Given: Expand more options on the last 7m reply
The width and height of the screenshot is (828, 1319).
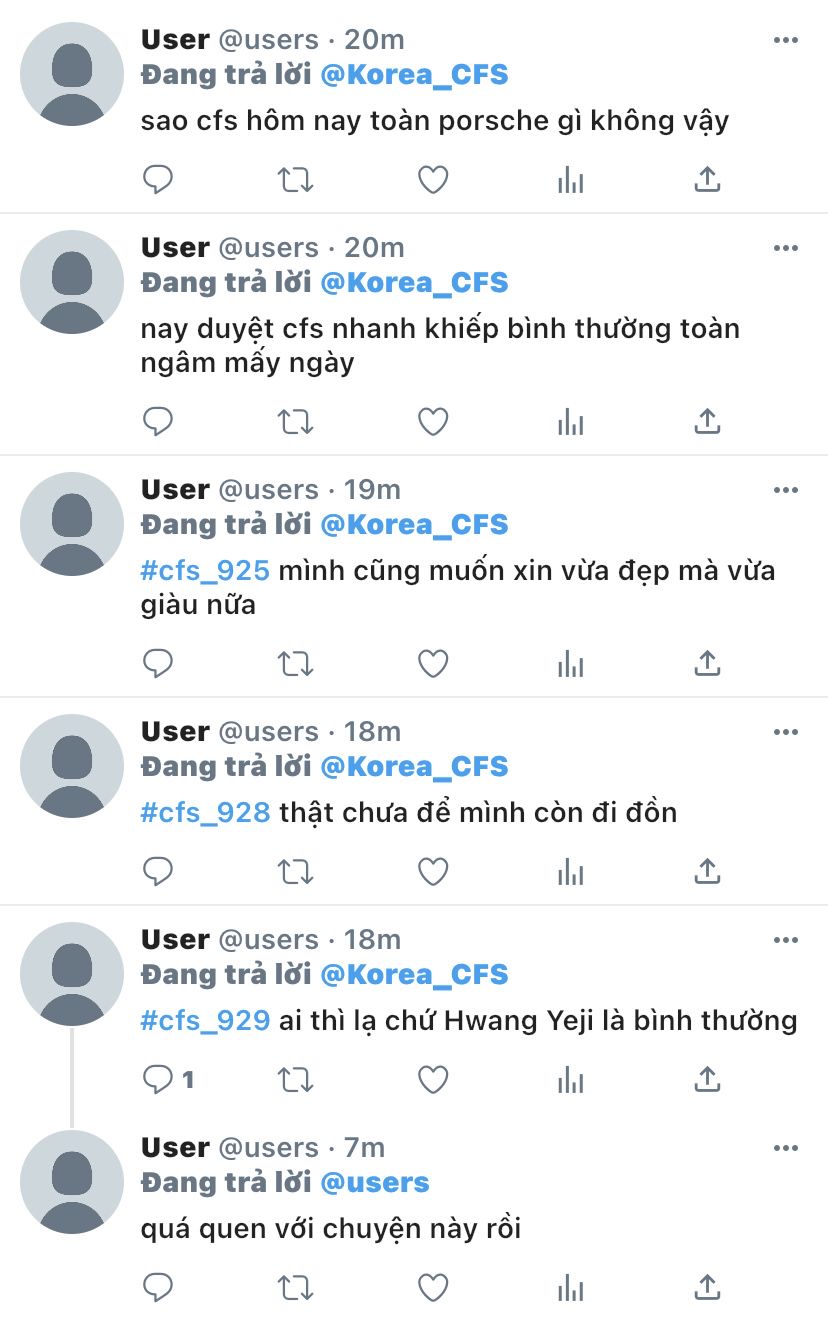Looking at the screenshot, I should [786, 1148].
